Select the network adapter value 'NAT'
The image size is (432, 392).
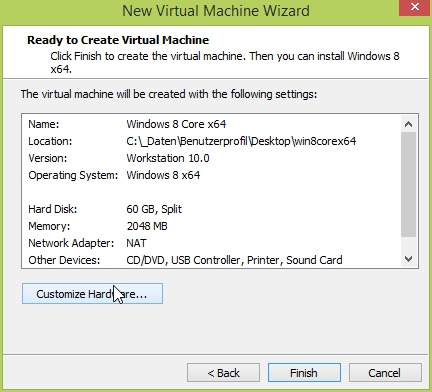pos(136,243)
